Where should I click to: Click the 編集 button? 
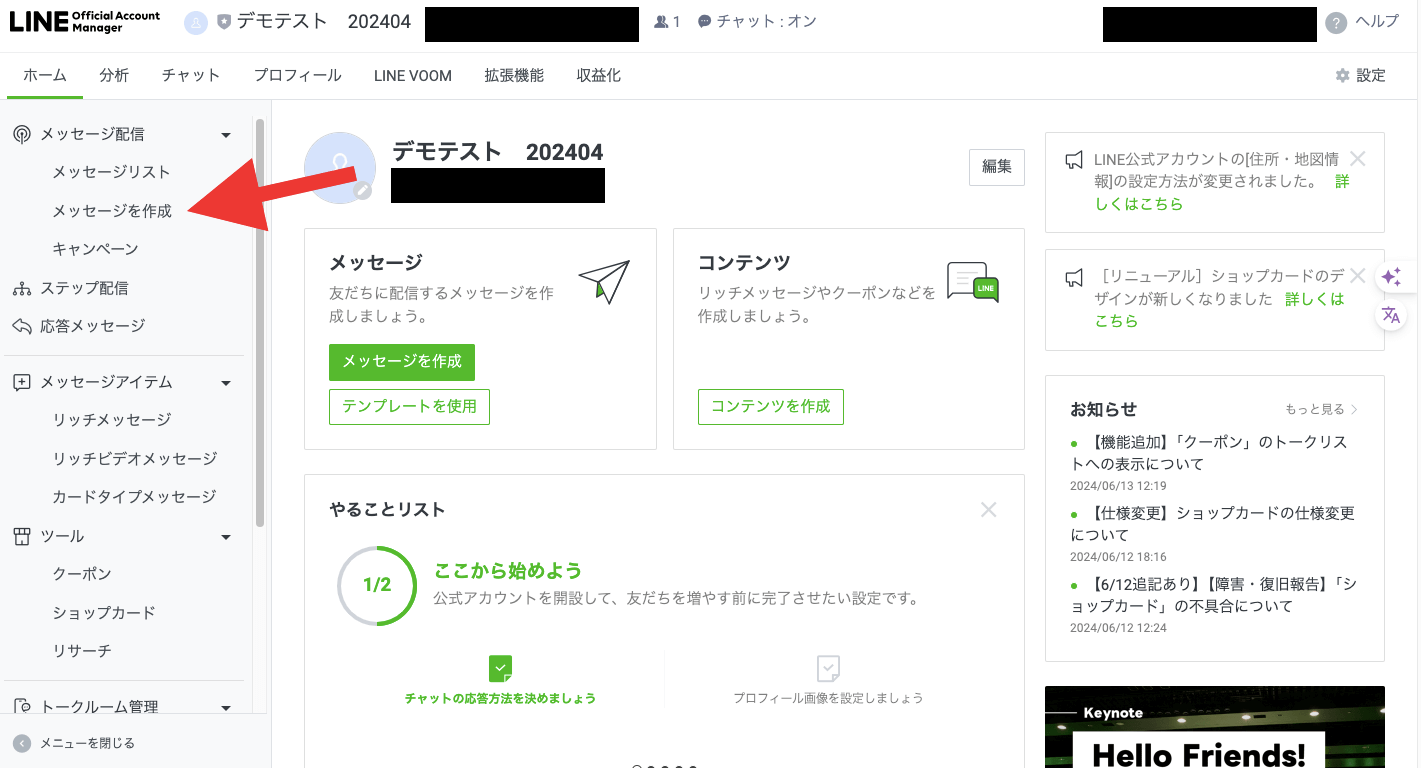(x=997, y=167)
